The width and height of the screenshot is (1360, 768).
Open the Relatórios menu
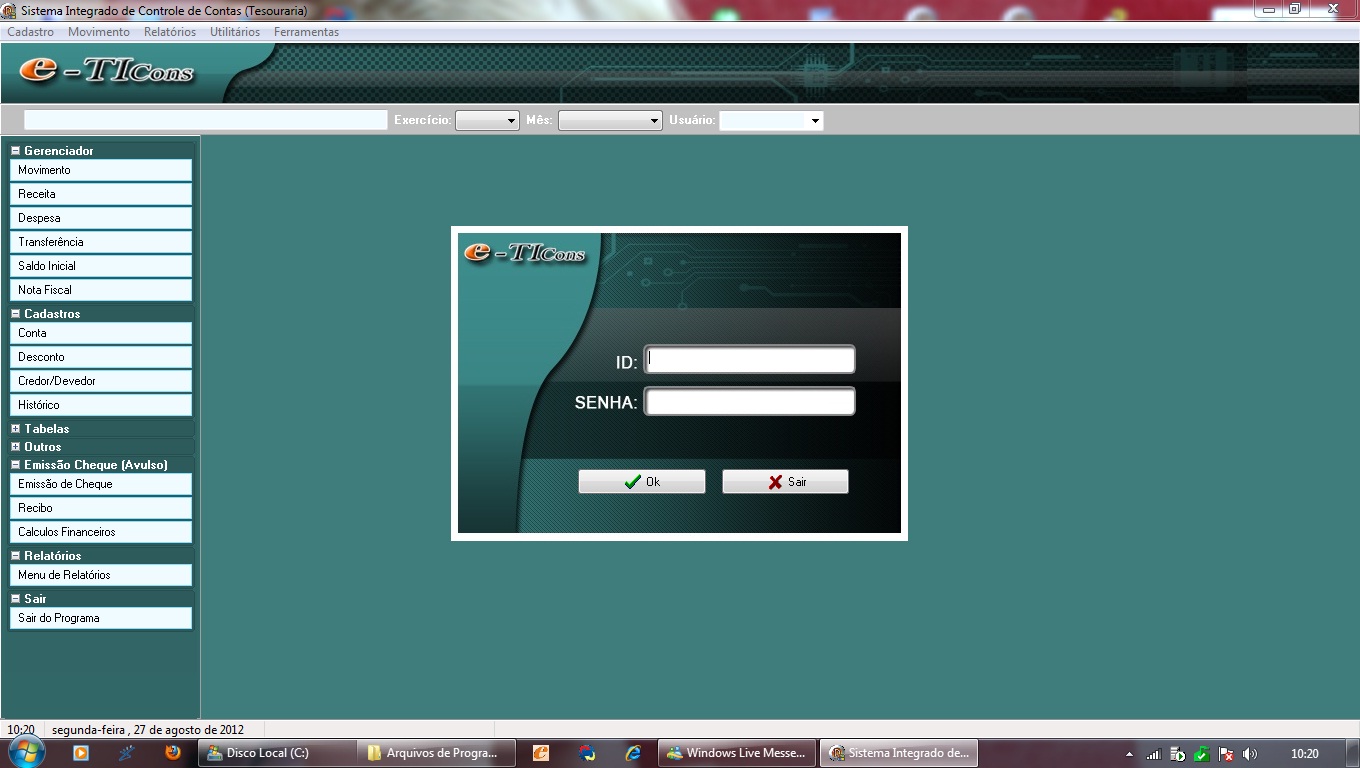click(170, 32)
